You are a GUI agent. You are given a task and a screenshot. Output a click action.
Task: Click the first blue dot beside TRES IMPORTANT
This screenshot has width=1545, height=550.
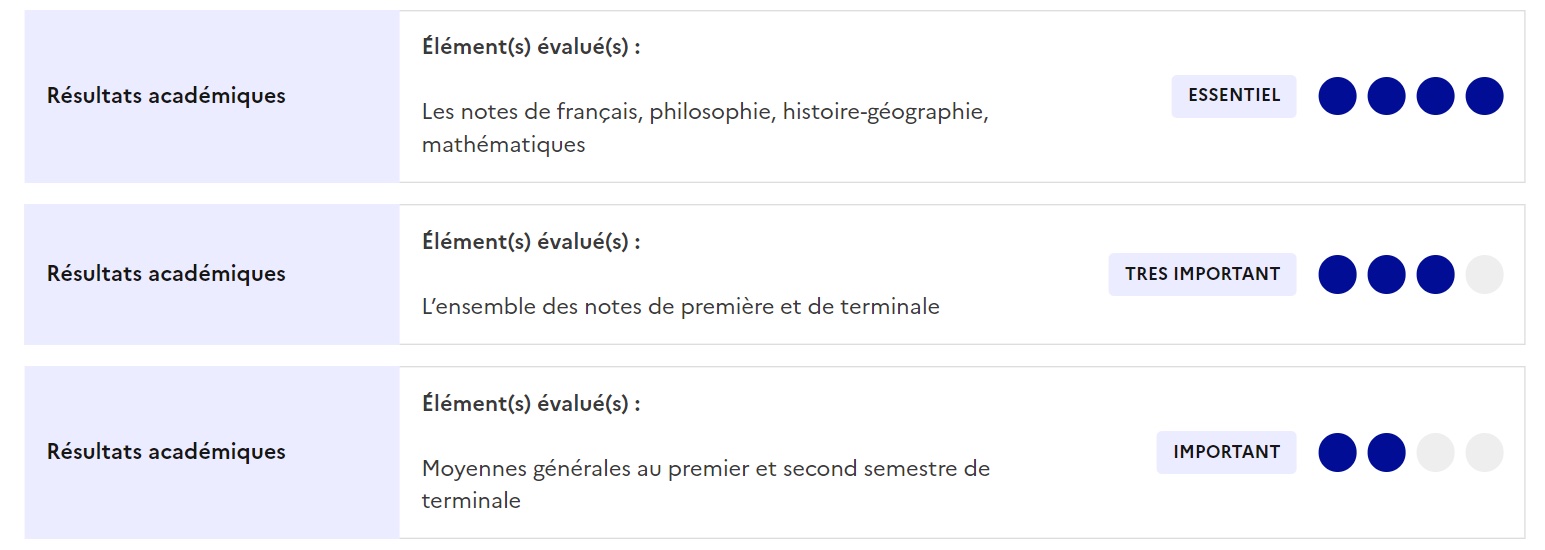point(1337,274)
